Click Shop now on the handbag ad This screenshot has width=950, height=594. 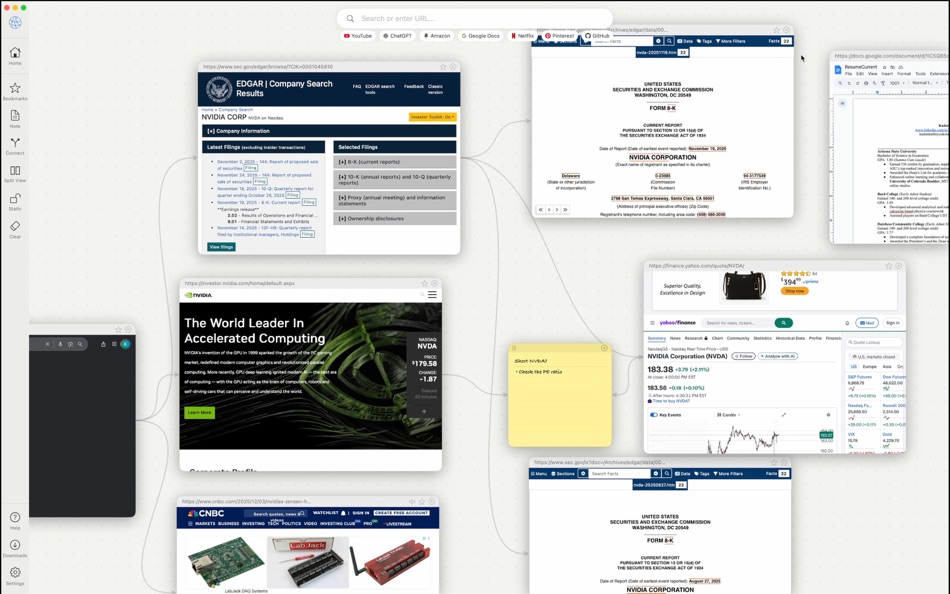(x=794, y=291)
